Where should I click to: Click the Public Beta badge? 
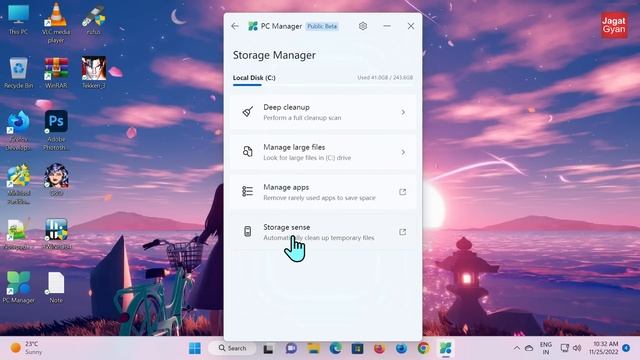pos(322,26)
